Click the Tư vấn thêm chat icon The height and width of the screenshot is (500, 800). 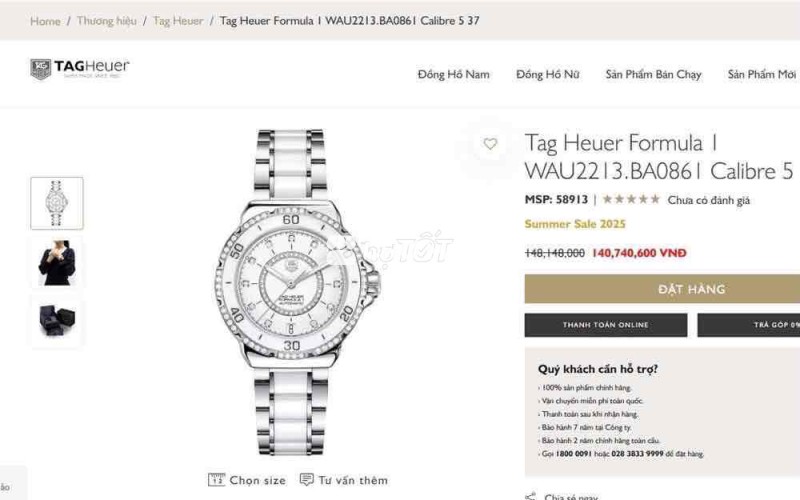(307, 480)
